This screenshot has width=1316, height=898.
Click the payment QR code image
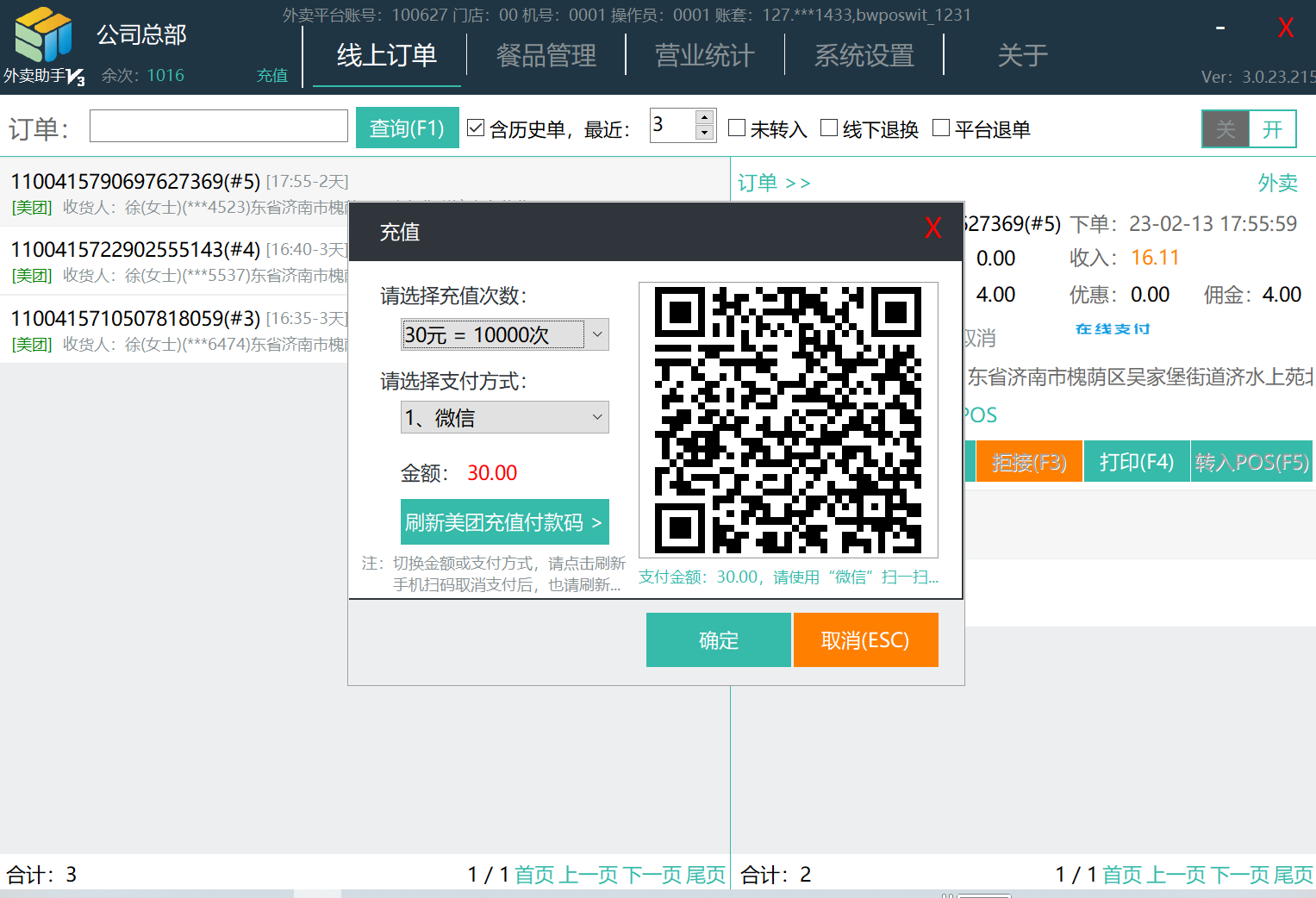(x=789, y=420)
